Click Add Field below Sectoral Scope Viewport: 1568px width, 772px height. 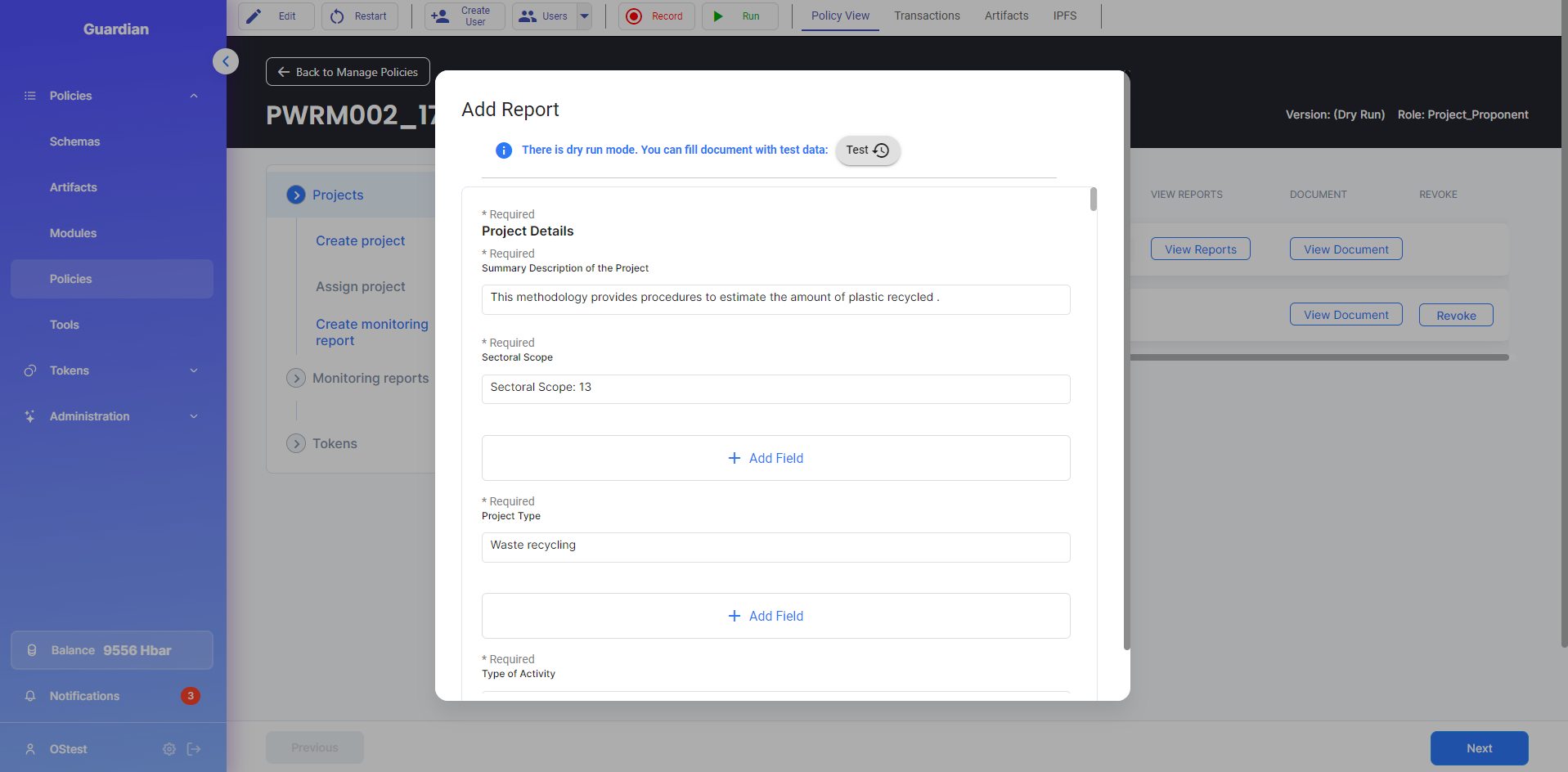pos(775,458)
